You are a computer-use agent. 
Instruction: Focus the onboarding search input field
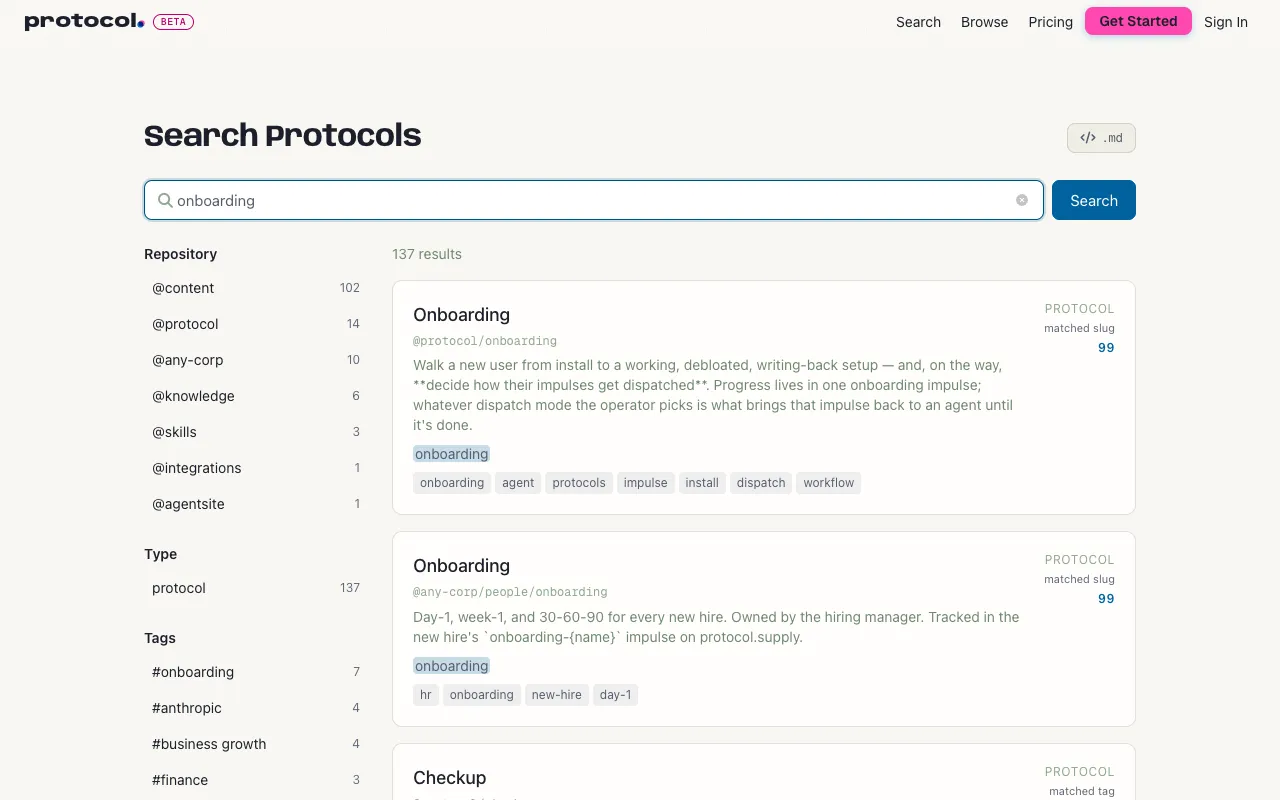tap(594, 200)
